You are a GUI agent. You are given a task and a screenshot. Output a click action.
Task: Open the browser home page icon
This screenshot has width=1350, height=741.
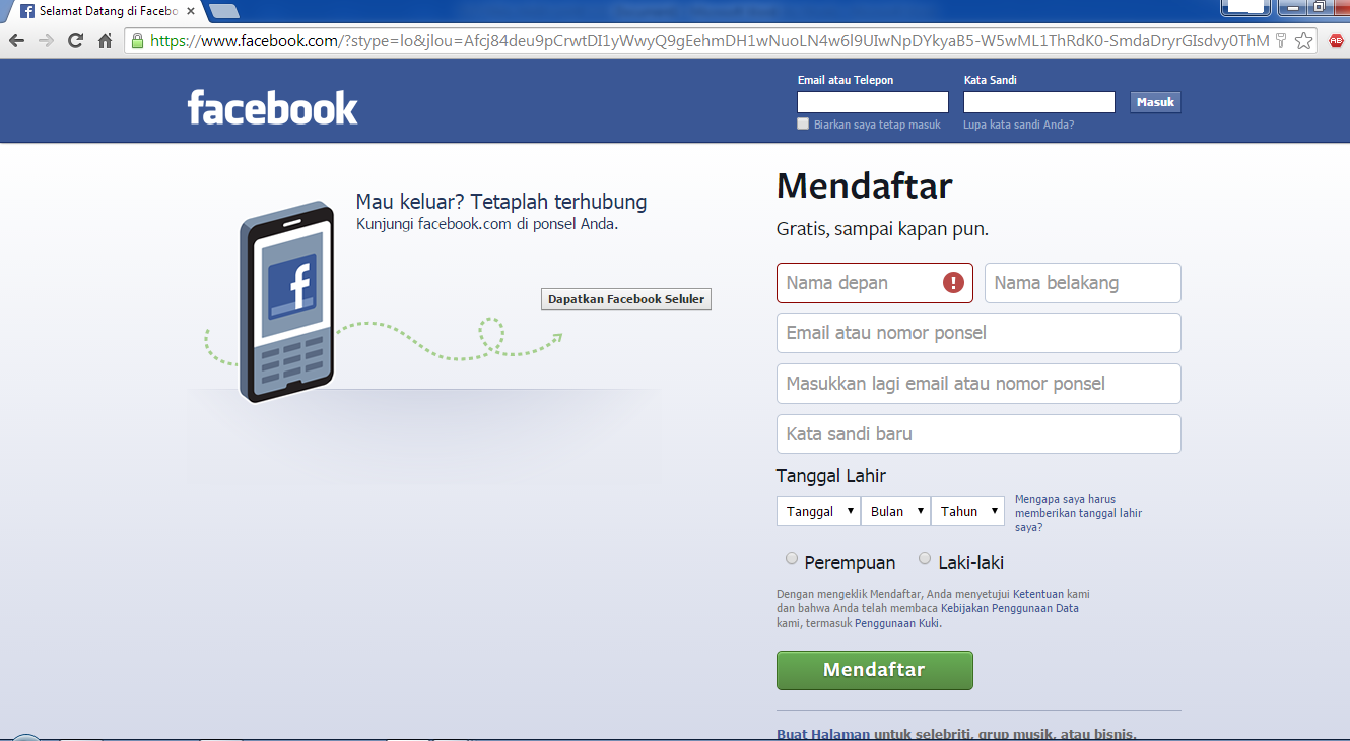click(x=104, y=41)
